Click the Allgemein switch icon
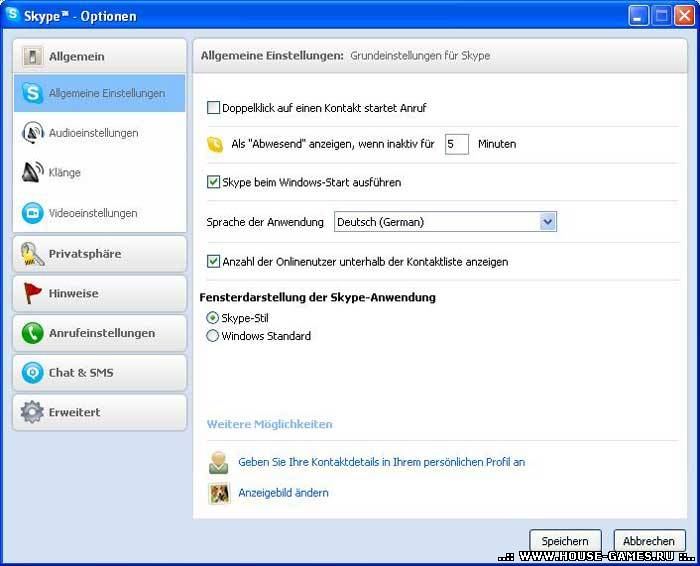The height and width of the screenshot is (566, 700). (x=33, y=57)
